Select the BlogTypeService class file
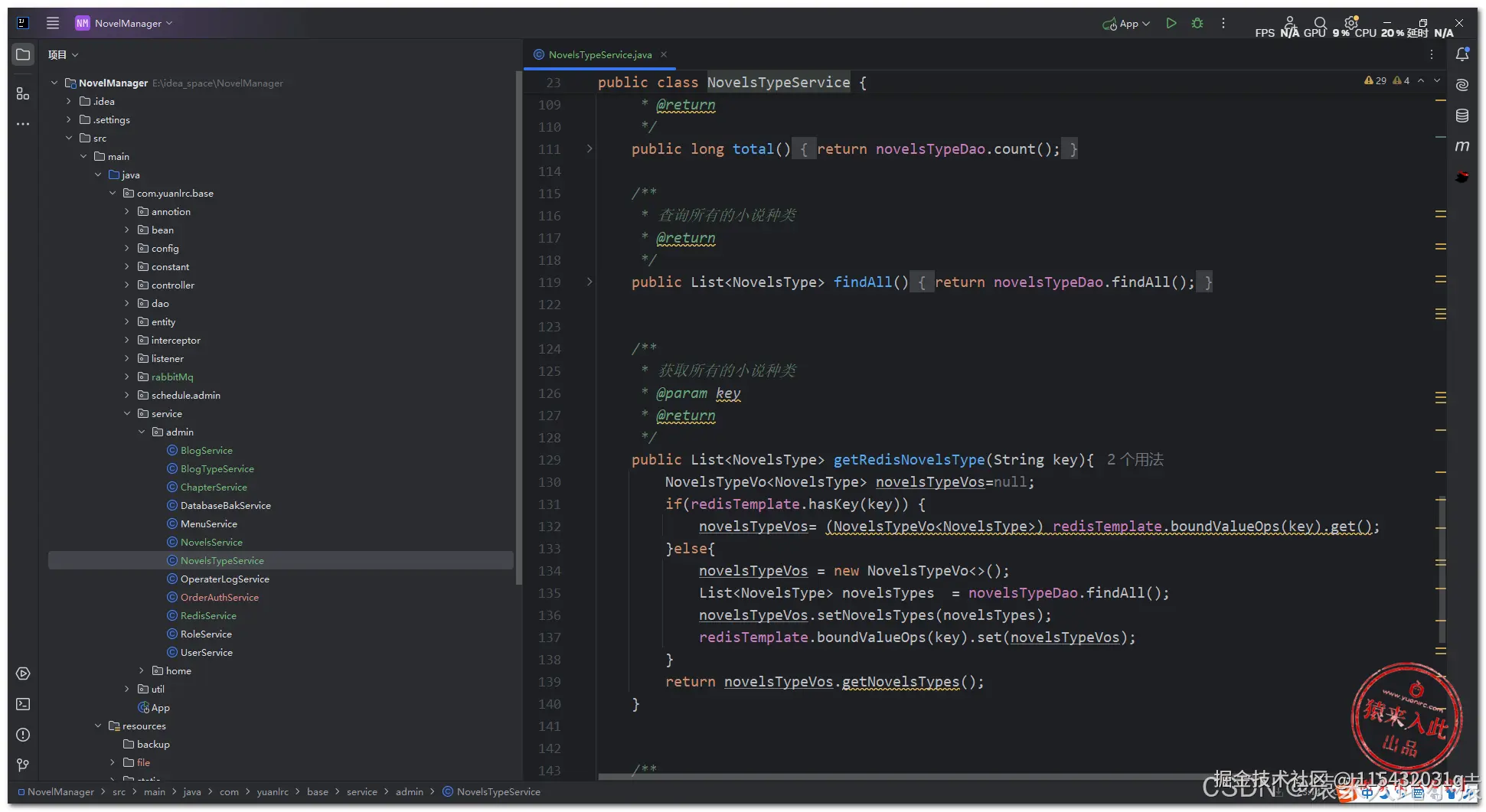 coord(217,468)
